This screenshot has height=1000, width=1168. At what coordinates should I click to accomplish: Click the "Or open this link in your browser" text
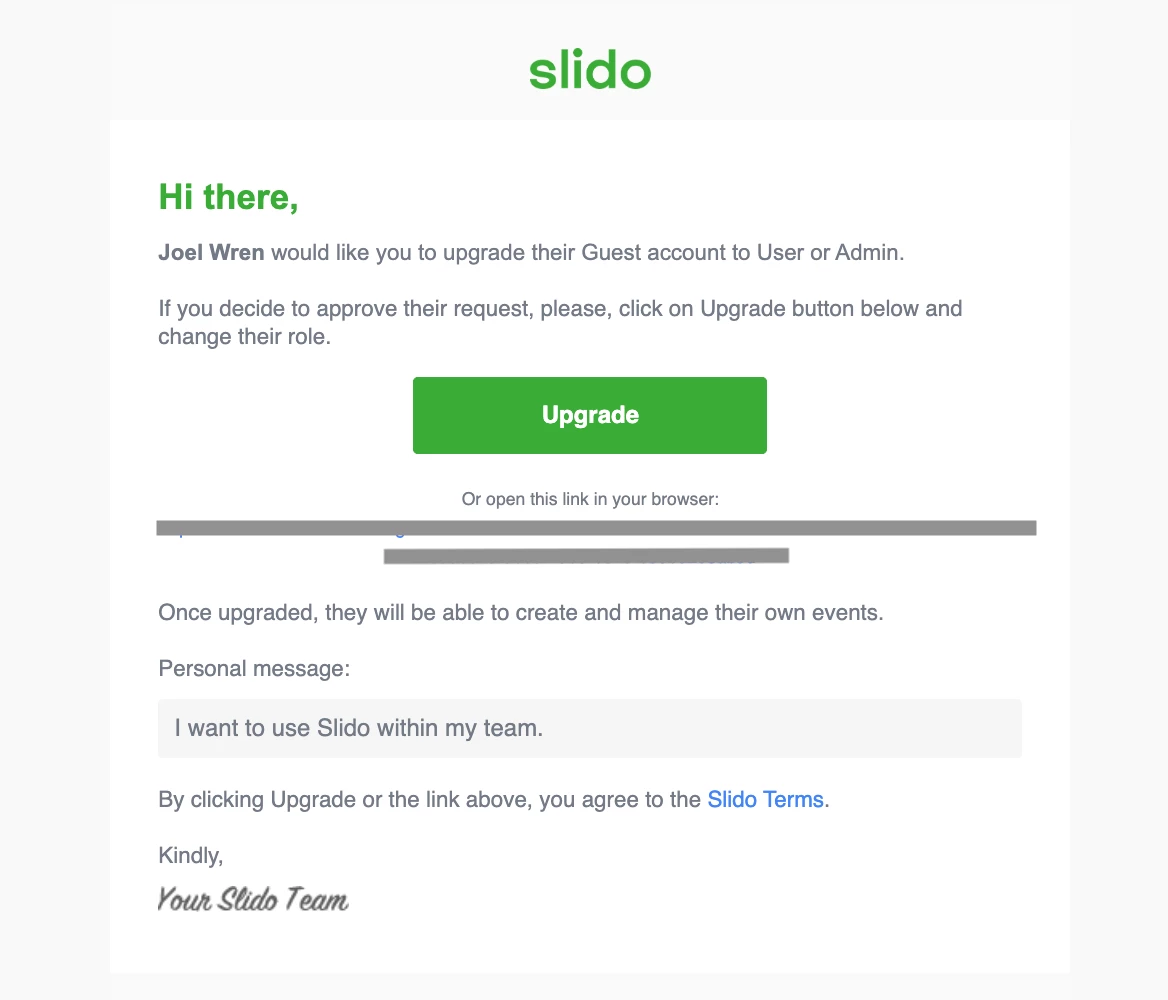click(590, 499)
